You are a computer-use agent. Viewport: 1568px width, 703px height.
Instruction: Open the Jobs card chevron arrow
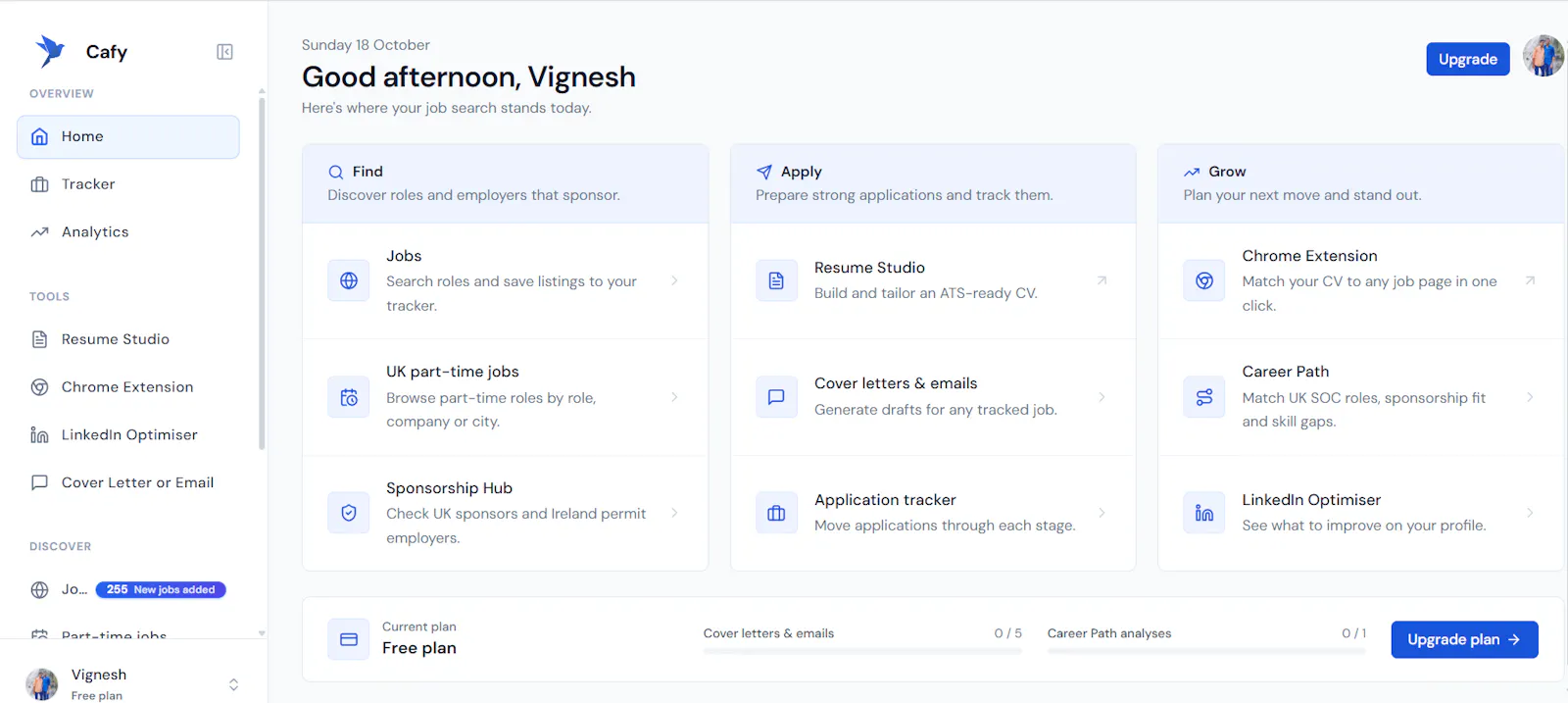[x=674, y=280]
